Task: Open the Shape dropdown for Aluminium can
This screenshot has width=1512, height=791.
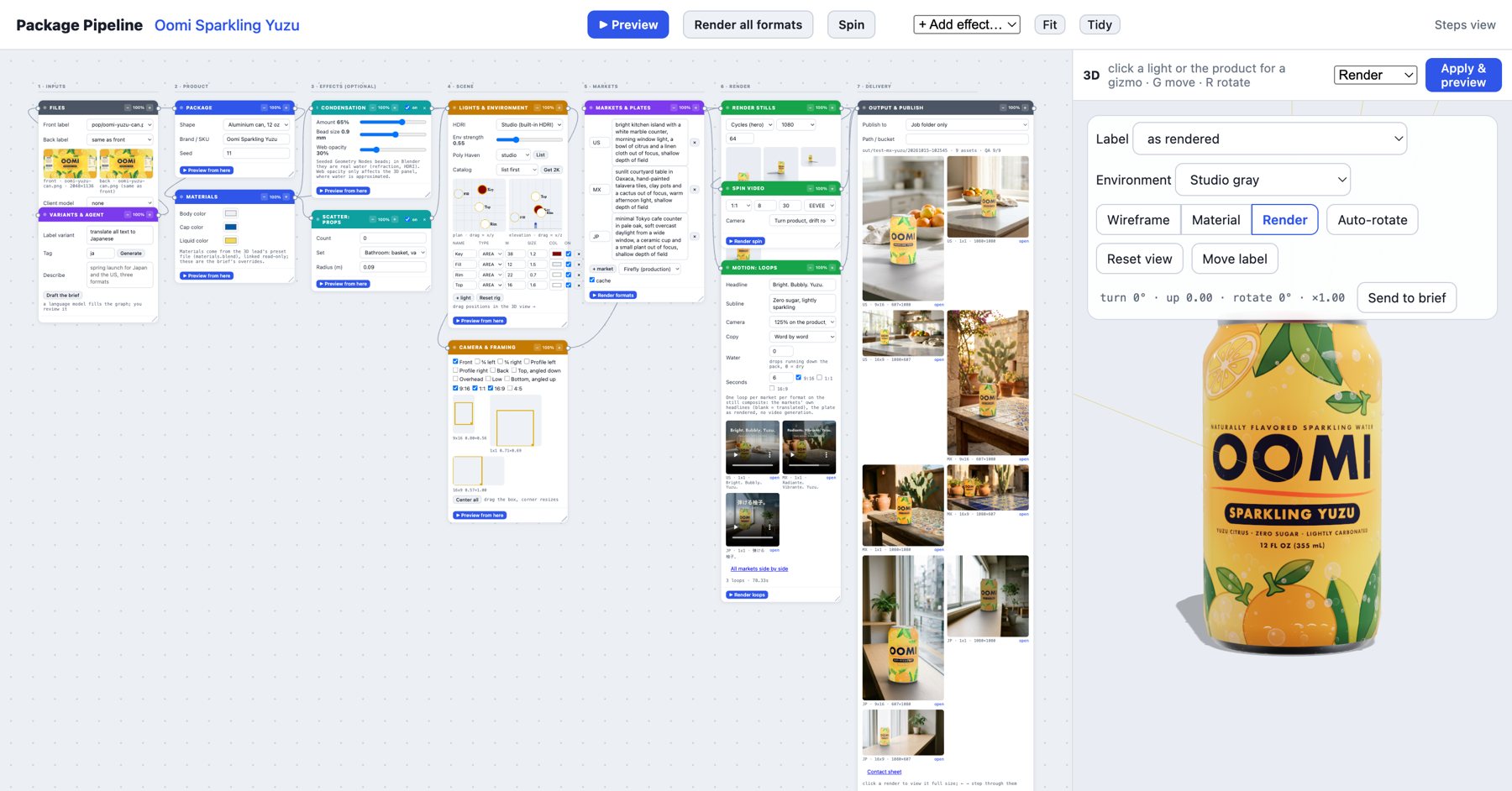Action: 257,124
